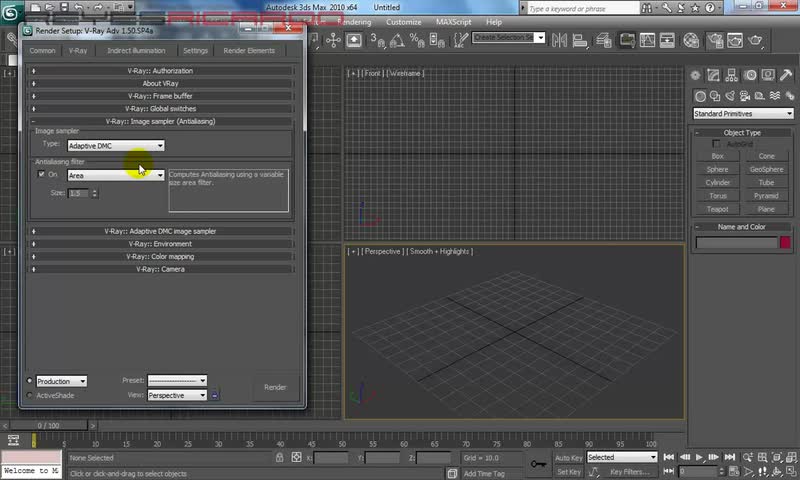Open the Standard Primitives dropdown

coord(743,114)
